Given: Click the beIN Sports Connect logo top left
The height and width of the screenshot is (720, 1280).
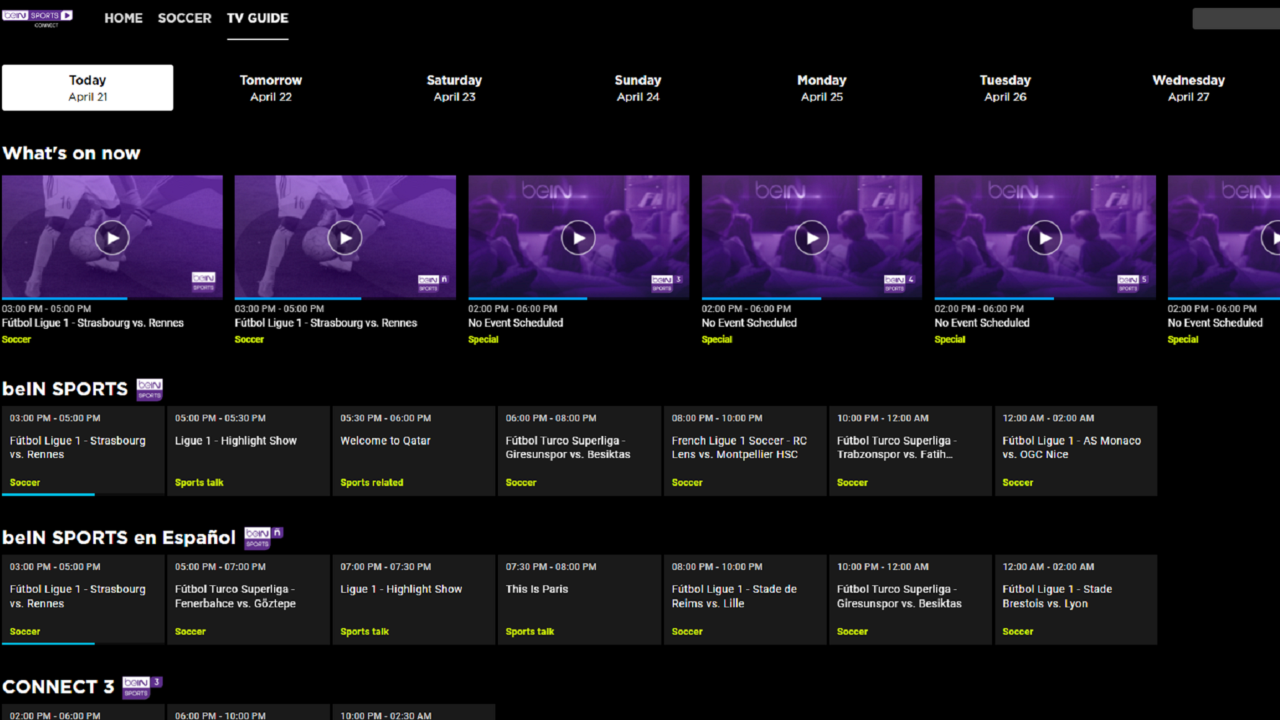Looking at the screenshot, I should 39,17.
